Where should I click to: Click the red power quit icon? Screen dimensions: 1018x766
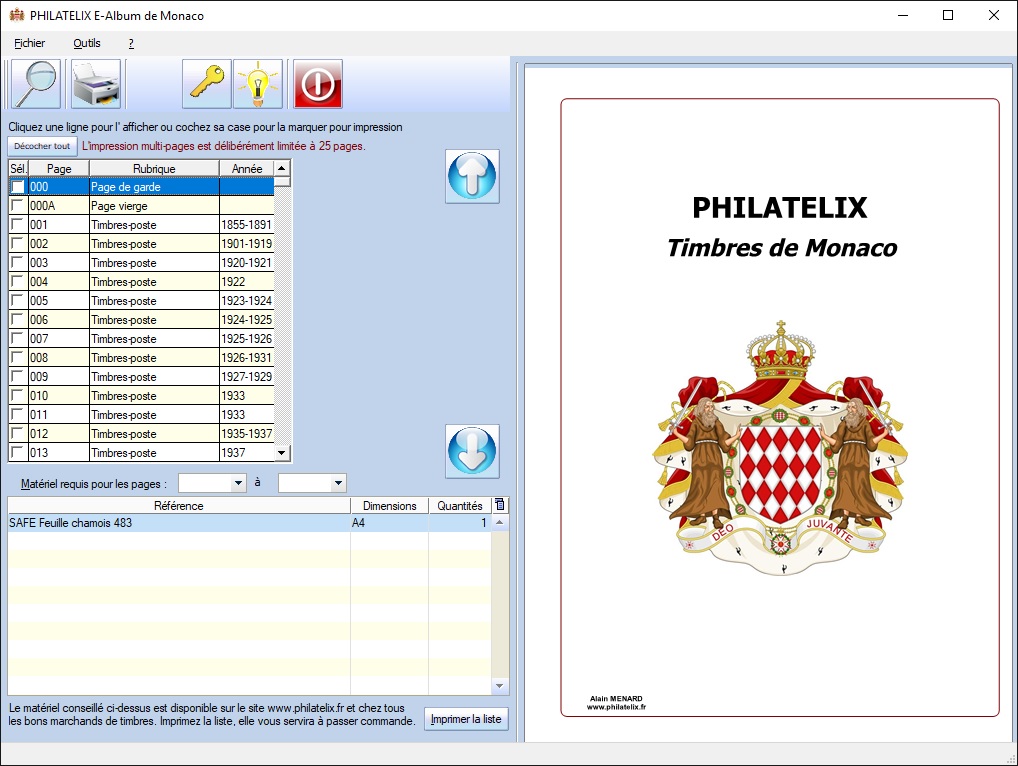coord(318,84)
